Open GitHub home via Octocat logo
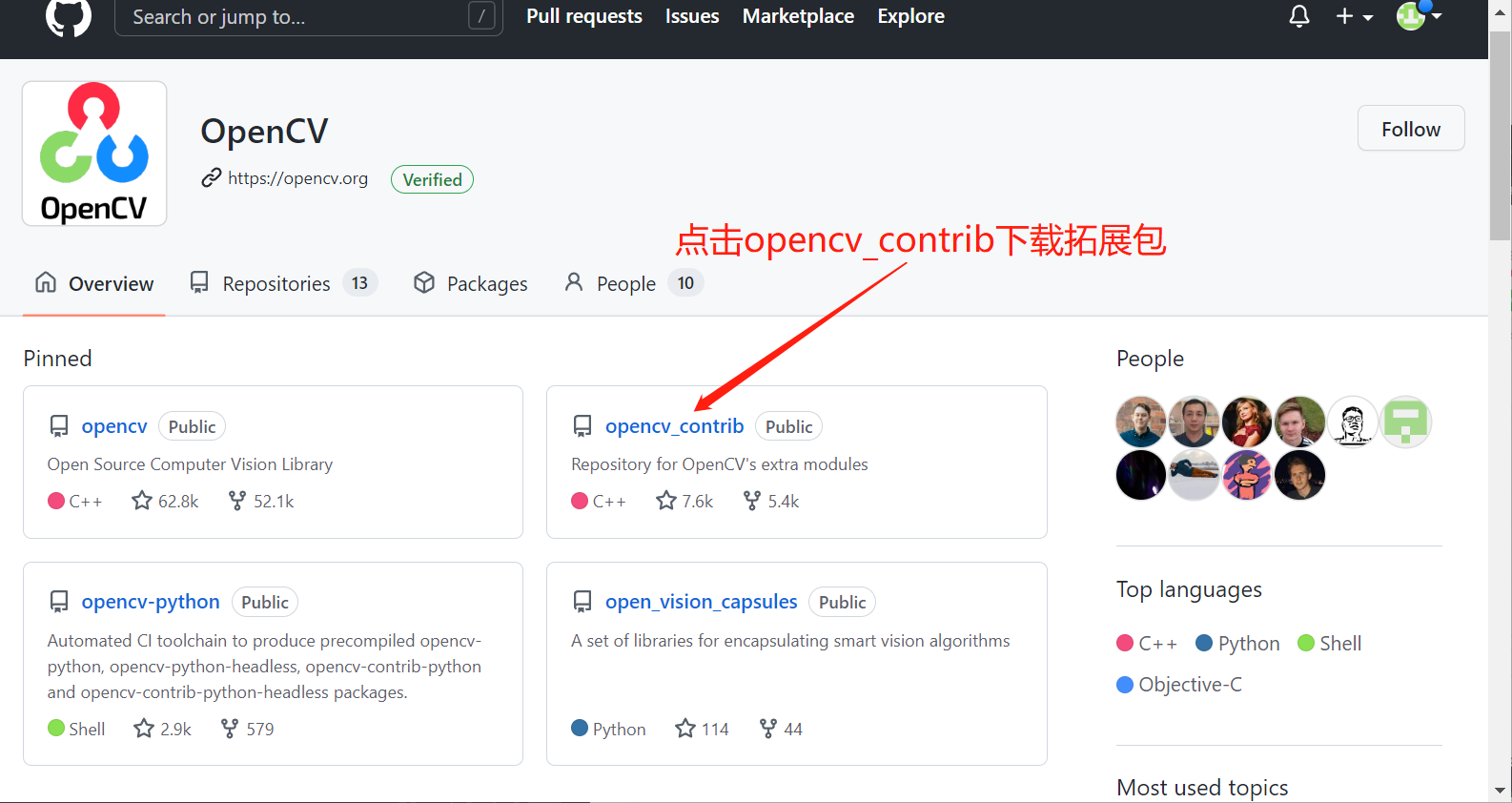 (69, 16)
